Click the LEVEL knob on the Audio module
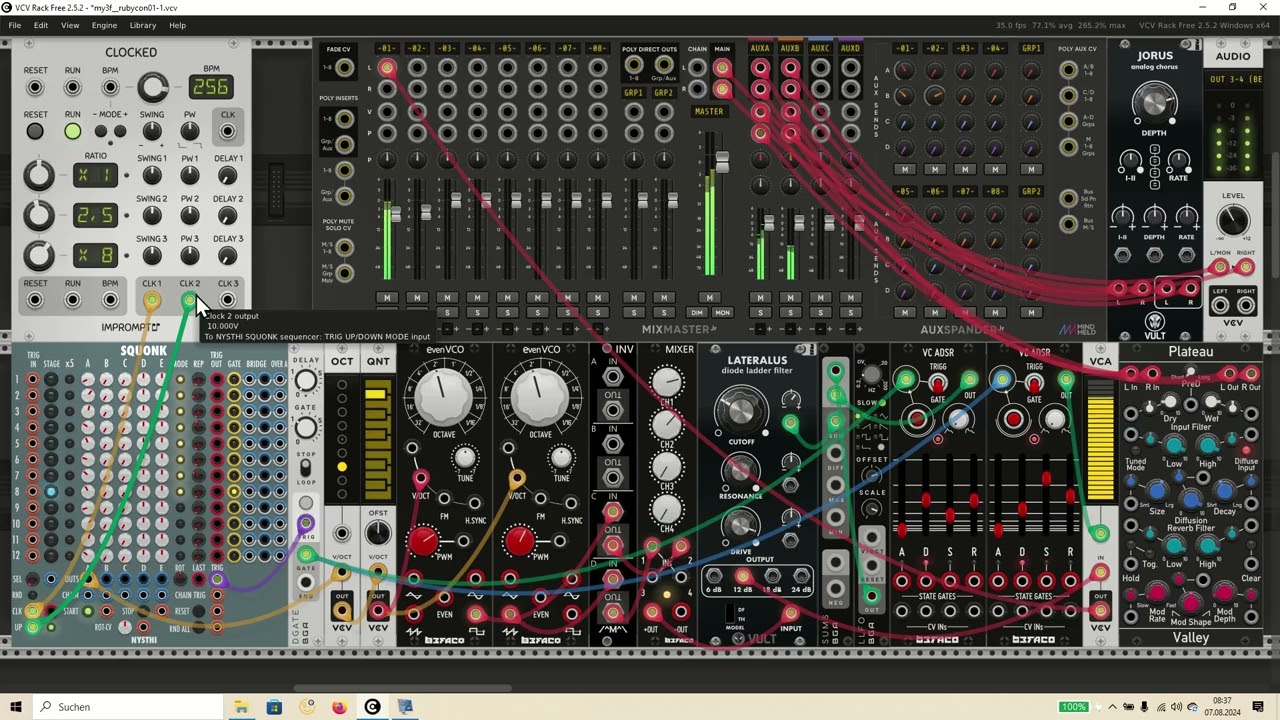The image size is (1280, 720). (1233, 221)
